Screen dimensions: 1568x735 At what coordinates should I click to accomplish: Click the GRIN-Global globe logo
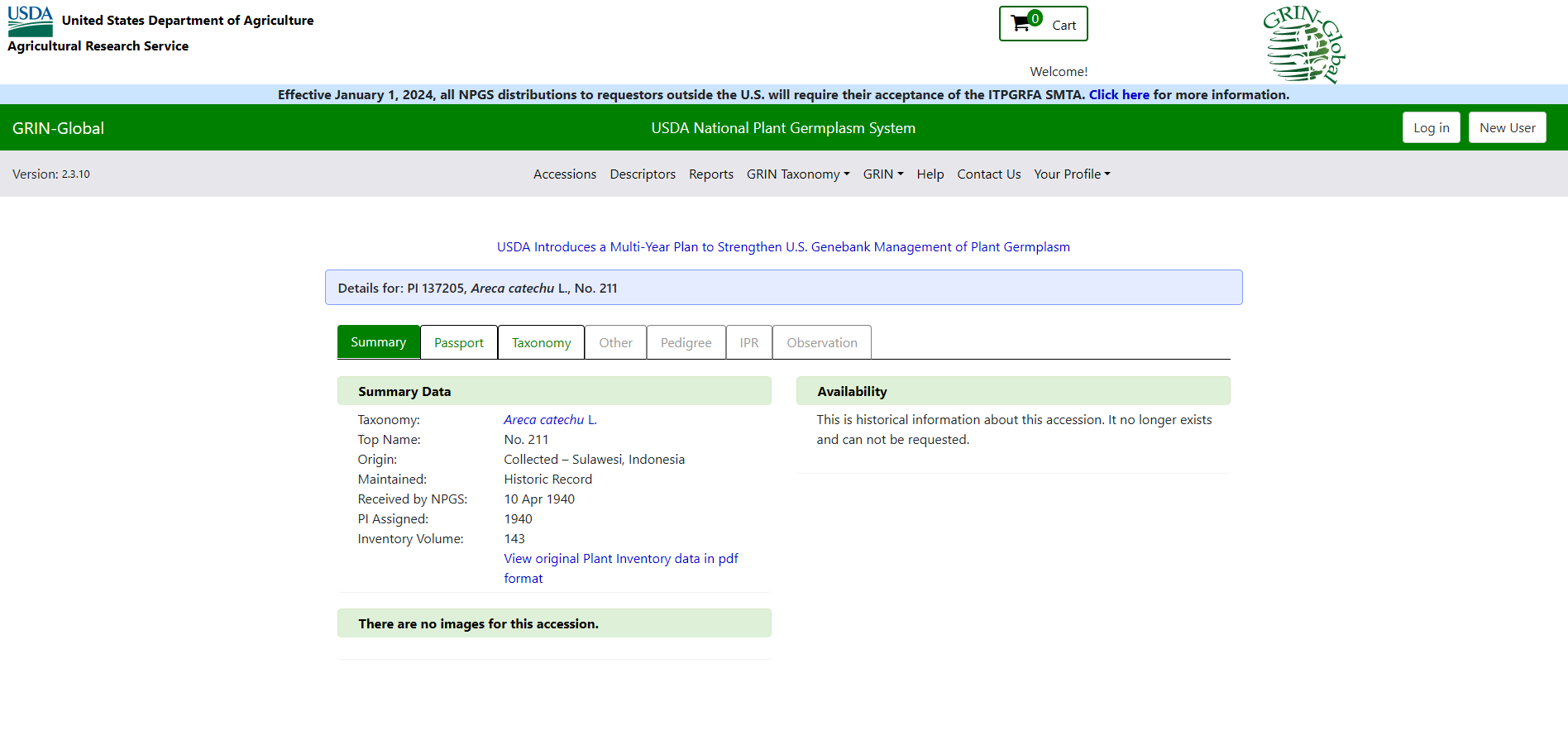pos(1303,45)
